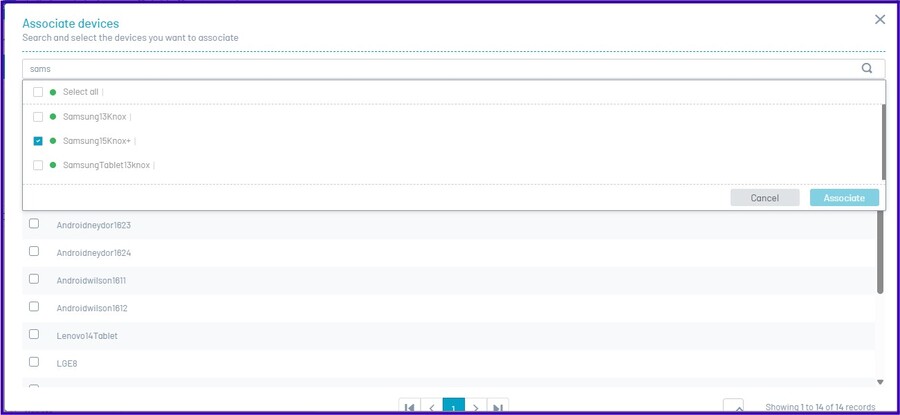Uncheck the Samsung15Knox+ device
Screen dimensions: 900x415
pyautogui.click(x=38, y=141)
